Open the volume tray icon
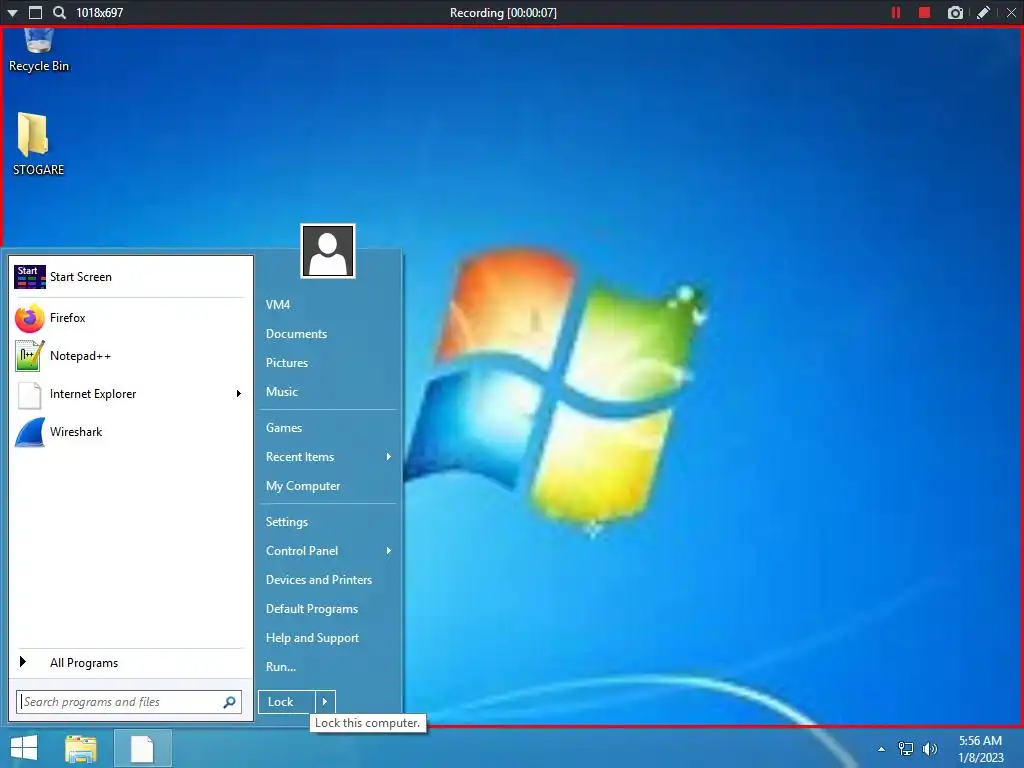 pos(930,749)
